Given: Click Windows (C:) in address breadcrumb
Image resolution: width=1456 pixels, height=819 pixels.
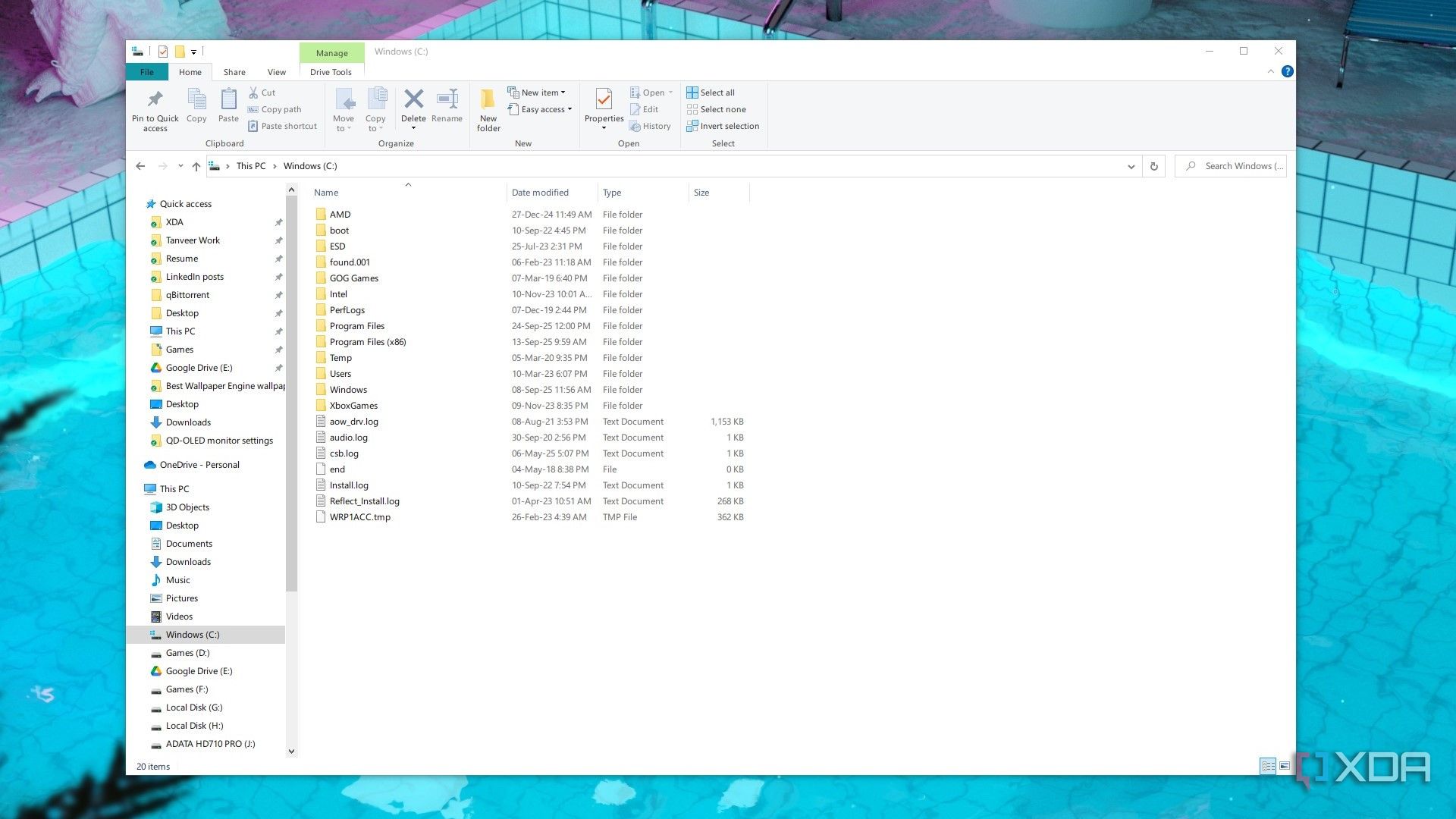Looking at the screenshot, I should tap(310, 166).
